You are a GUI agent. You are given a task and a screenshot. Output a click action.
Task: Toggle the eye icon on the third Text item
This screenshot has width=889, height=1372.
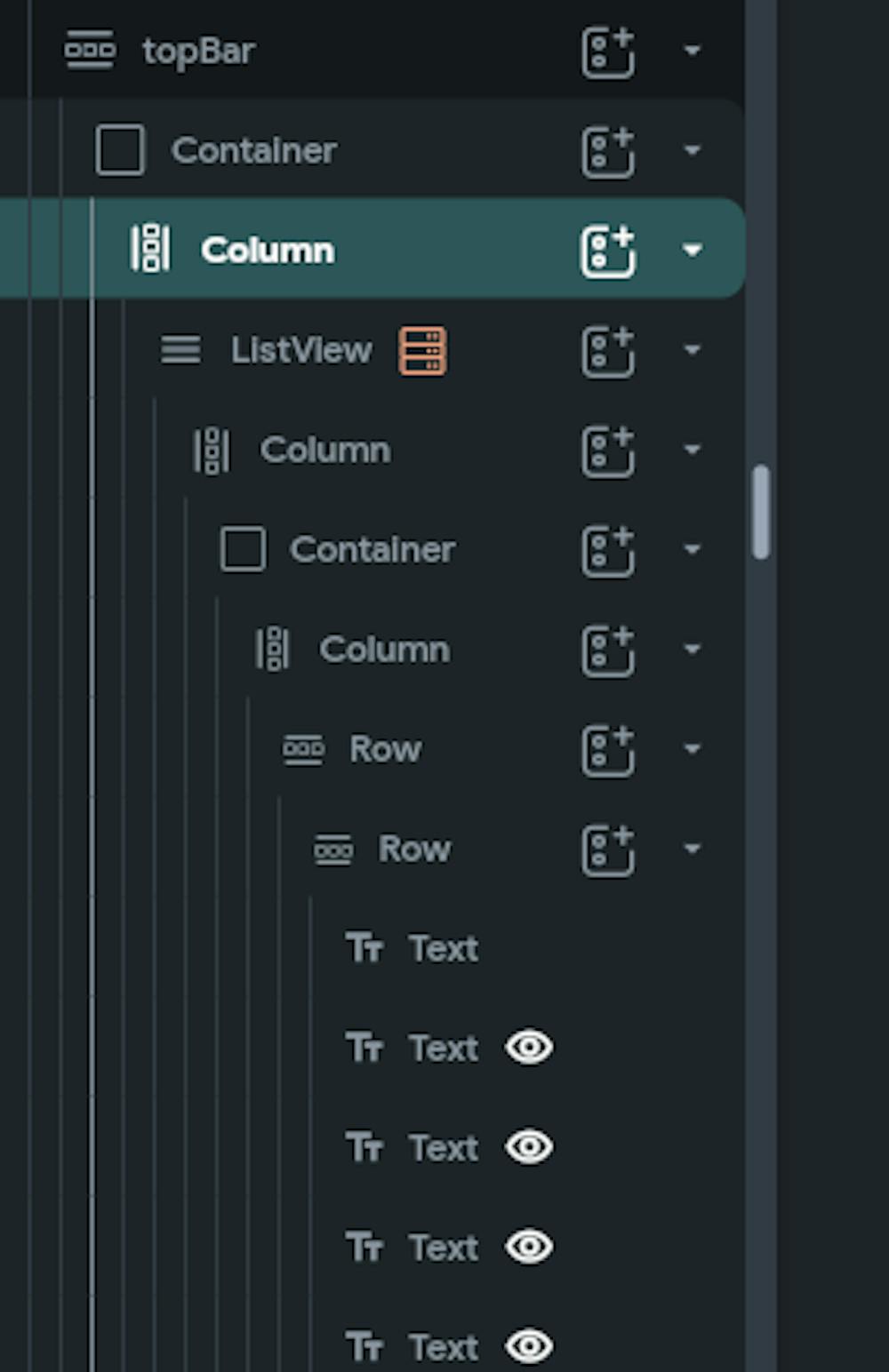pos(529,1147)
